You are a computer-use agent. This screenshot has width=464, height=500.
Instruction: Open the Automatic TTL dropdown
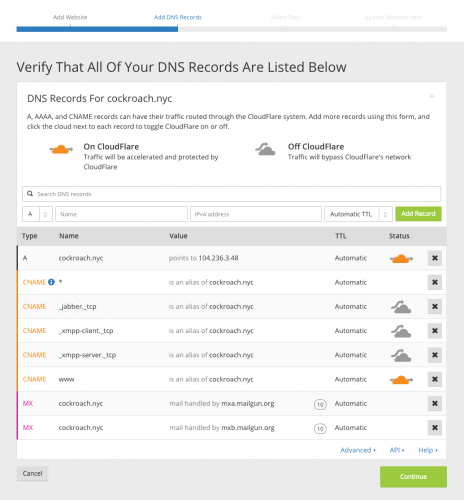(x=358, y=214)
